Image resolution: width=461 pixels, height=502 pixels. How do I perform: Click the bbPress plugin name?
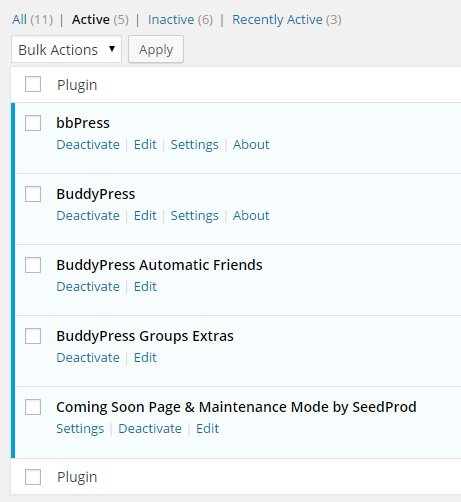[x=83, y=123]
